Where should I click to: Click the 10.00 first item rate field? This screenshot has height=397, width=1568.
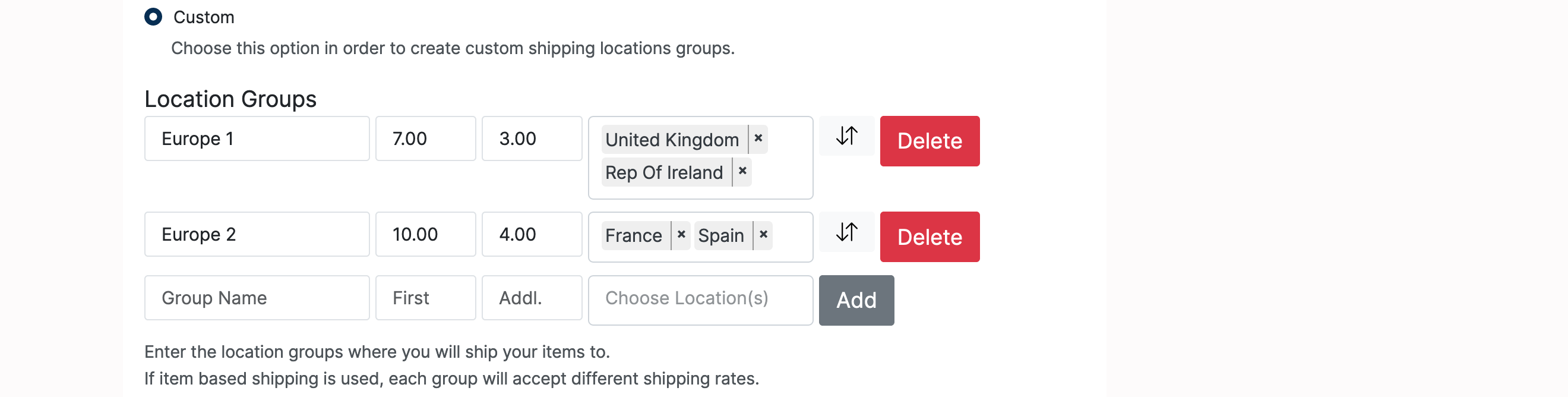coord(425,234)
